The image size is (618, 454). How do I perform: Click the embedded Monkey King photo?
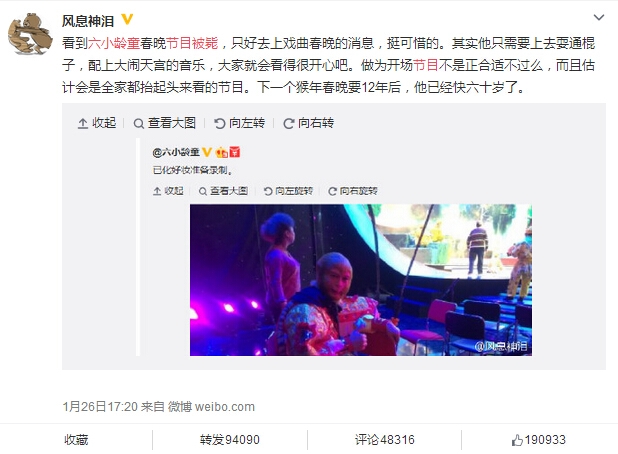click(x=361, y=280)
